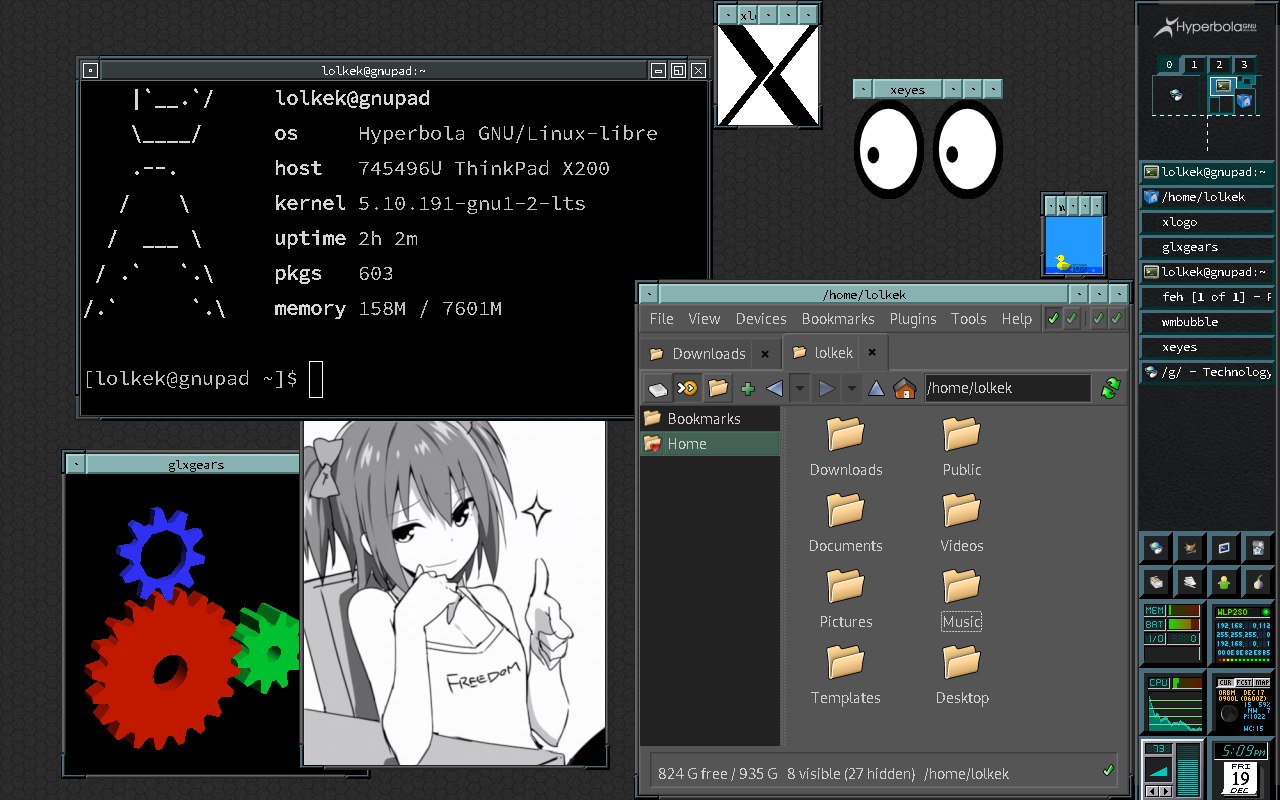
Task: Open the Desktop folder icon
Action: [x=962, y=662]
